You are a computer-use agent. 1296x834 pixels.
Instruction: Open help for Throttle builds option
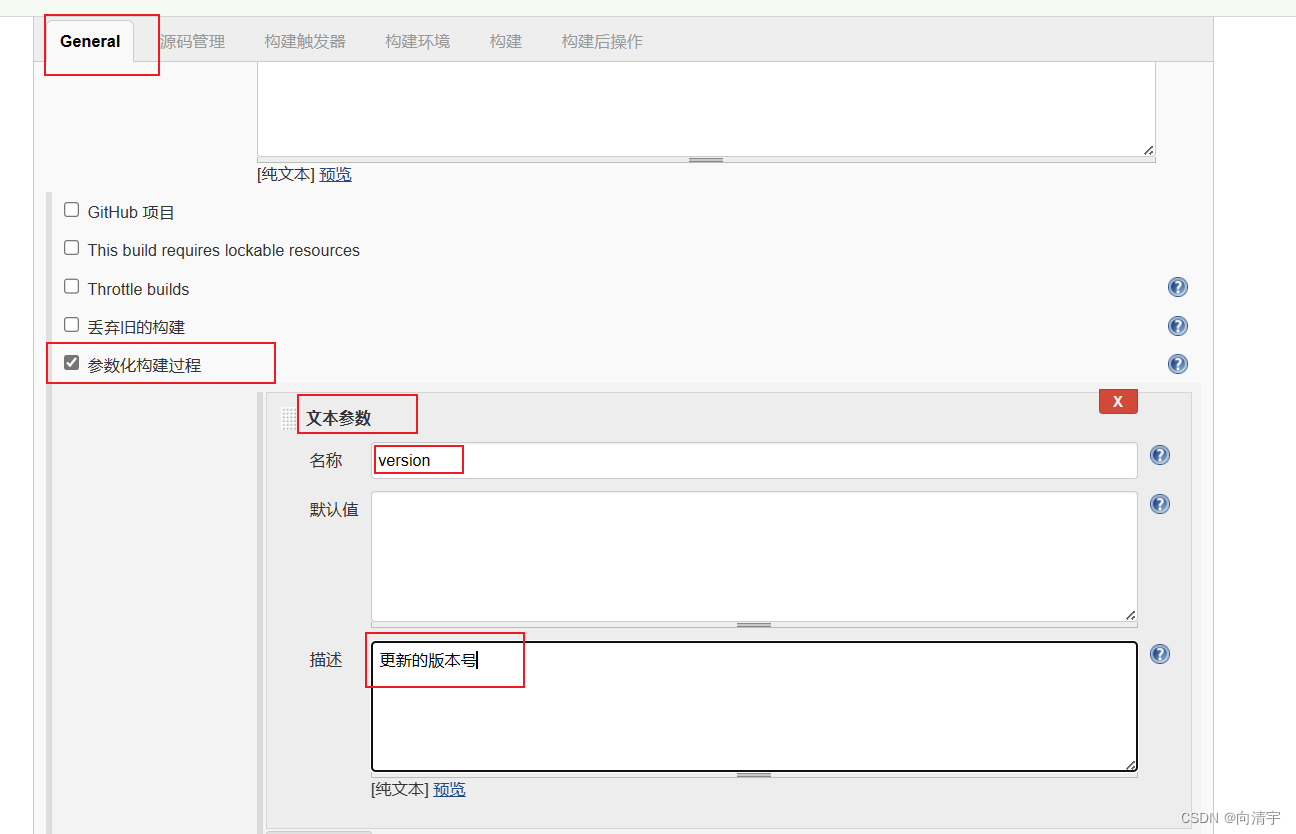tap(1178, 288)
